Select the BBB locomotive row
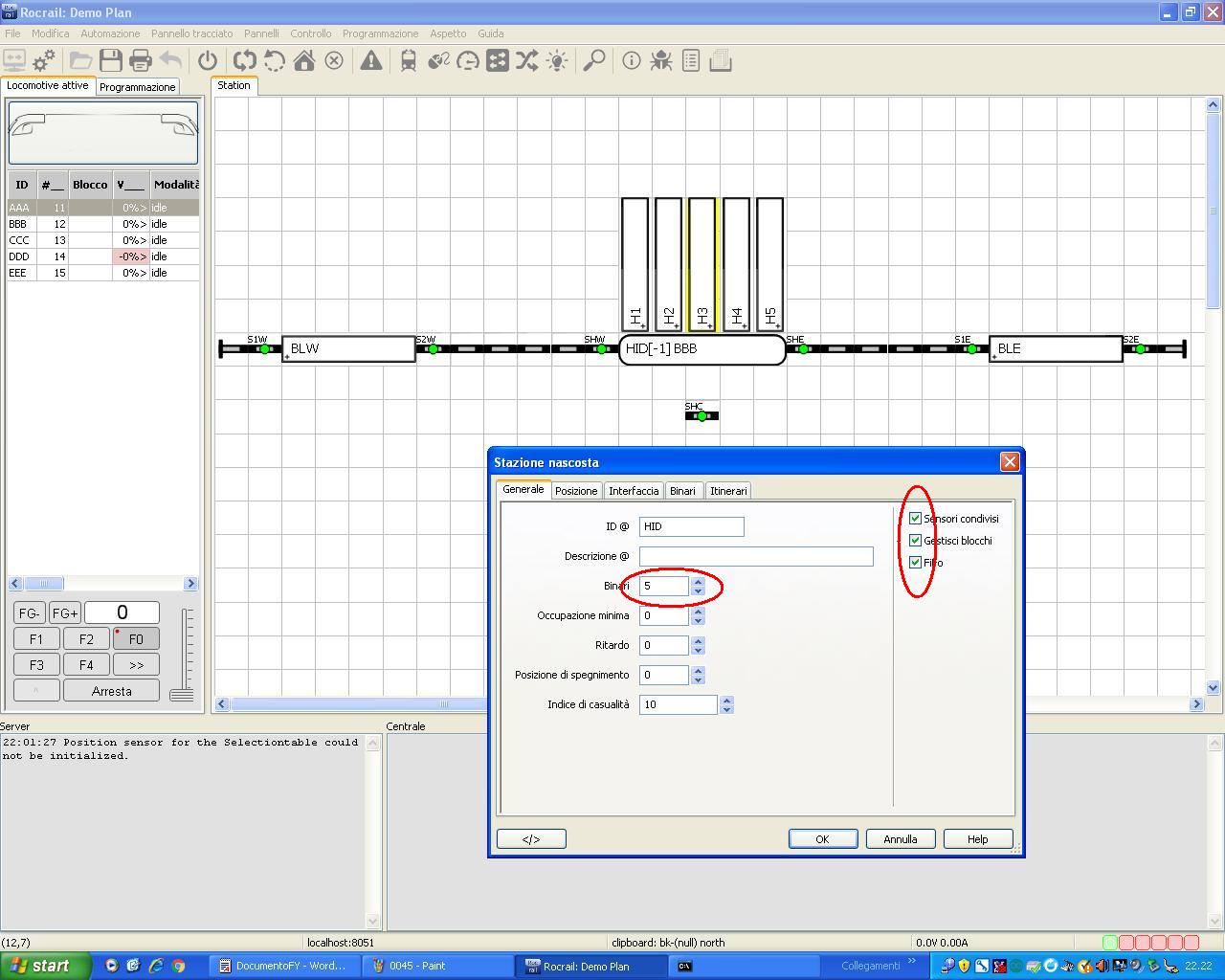 coord(103,224)
